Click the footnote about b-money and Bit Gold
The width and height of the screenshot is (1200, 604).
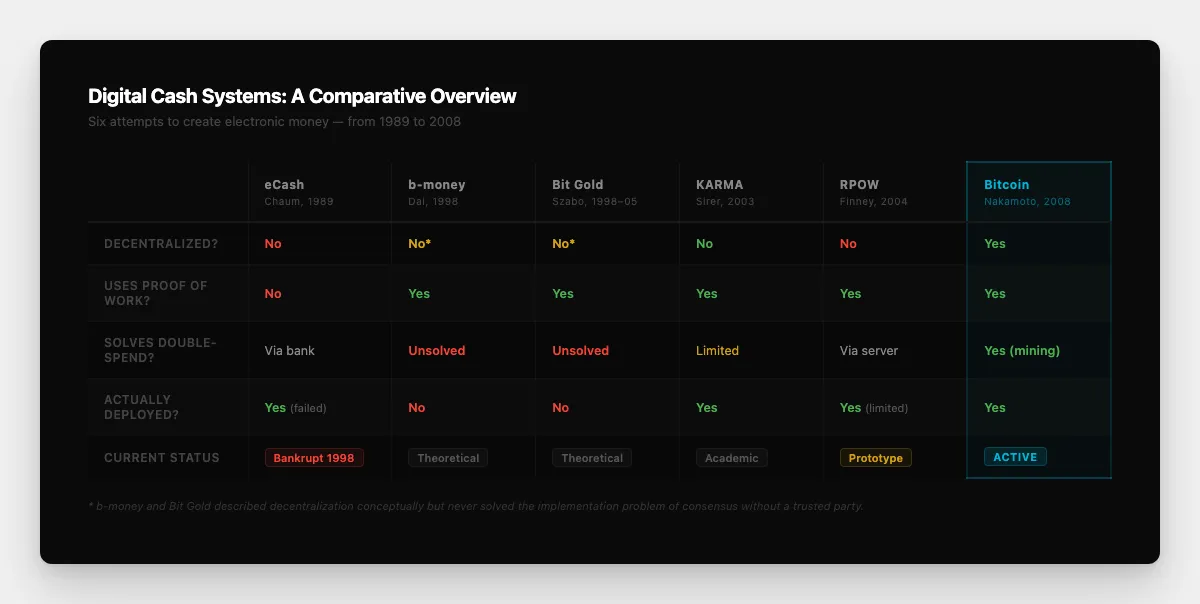pyautogui.click(x=476, y=507)
